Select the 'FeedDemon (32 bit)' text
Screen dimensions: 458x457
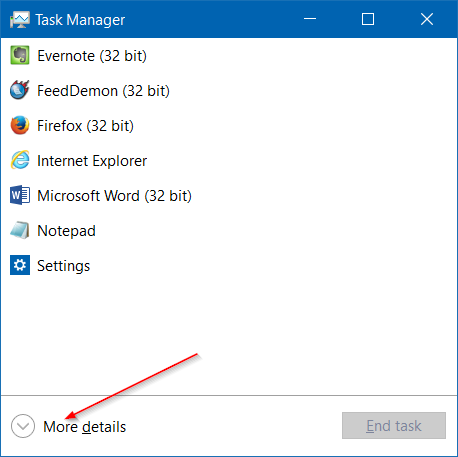tap(103, 91)
